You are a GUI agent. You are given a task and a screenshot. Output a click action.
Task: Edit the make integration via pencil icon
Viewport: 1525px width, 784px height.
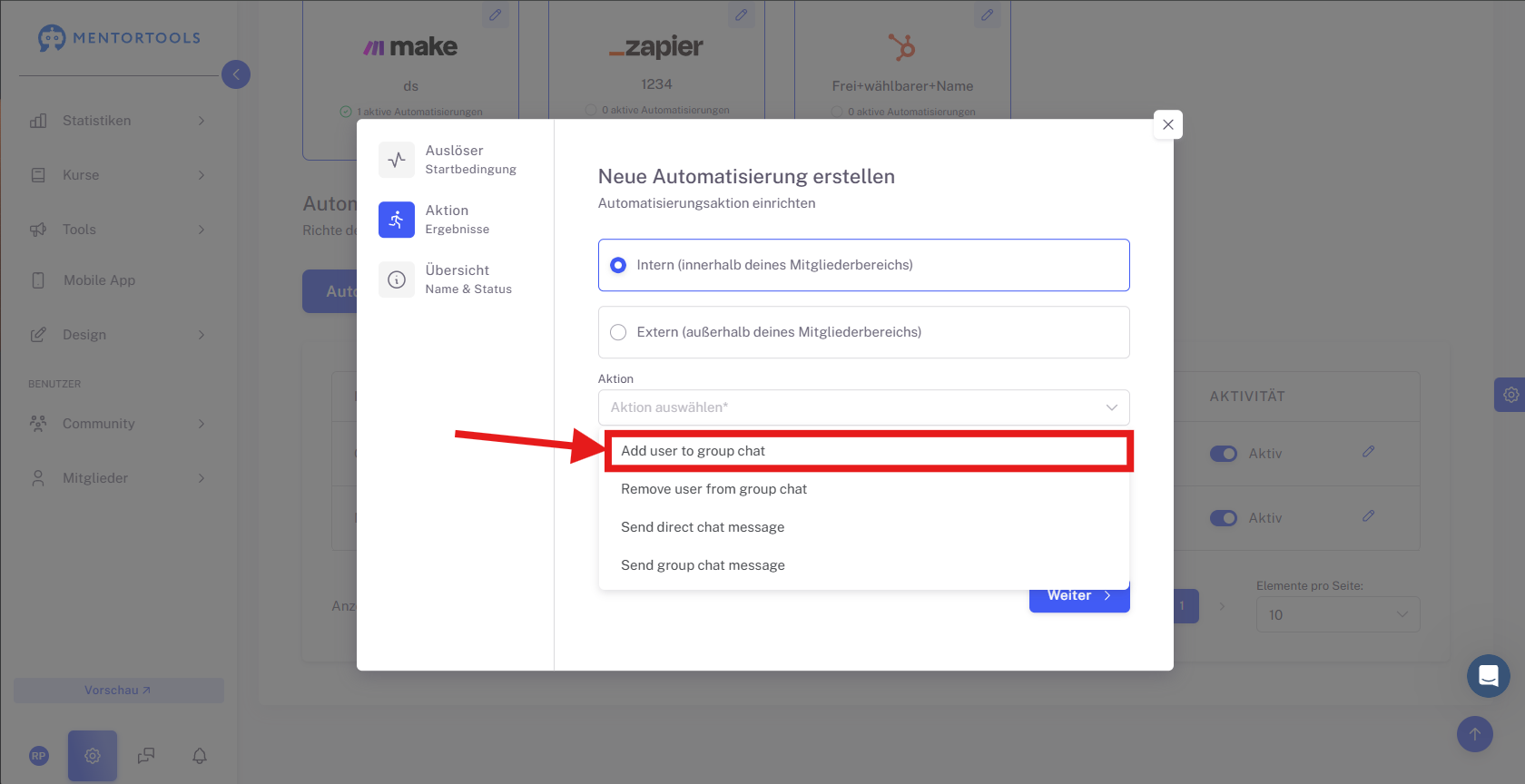coord(496,15)
